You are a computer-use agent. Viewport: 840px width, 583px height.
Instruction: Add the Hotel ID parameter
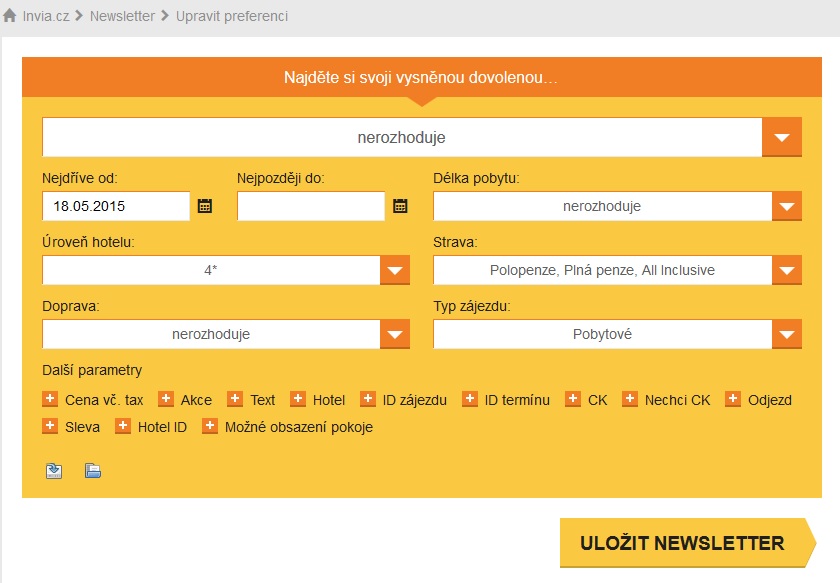(123, 426)
